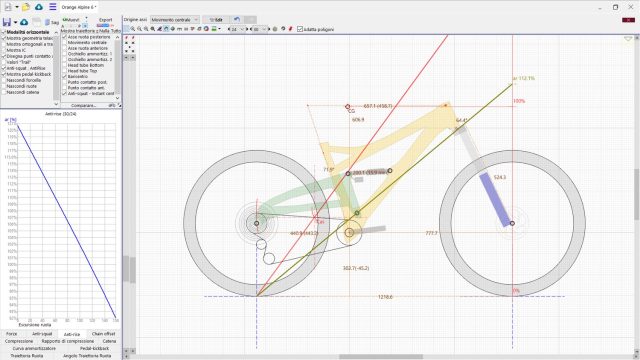This screenshot has width=640, height=360.
Task: Open the dropdown arrow next to new file icon
Action: [x=17, y=7]
